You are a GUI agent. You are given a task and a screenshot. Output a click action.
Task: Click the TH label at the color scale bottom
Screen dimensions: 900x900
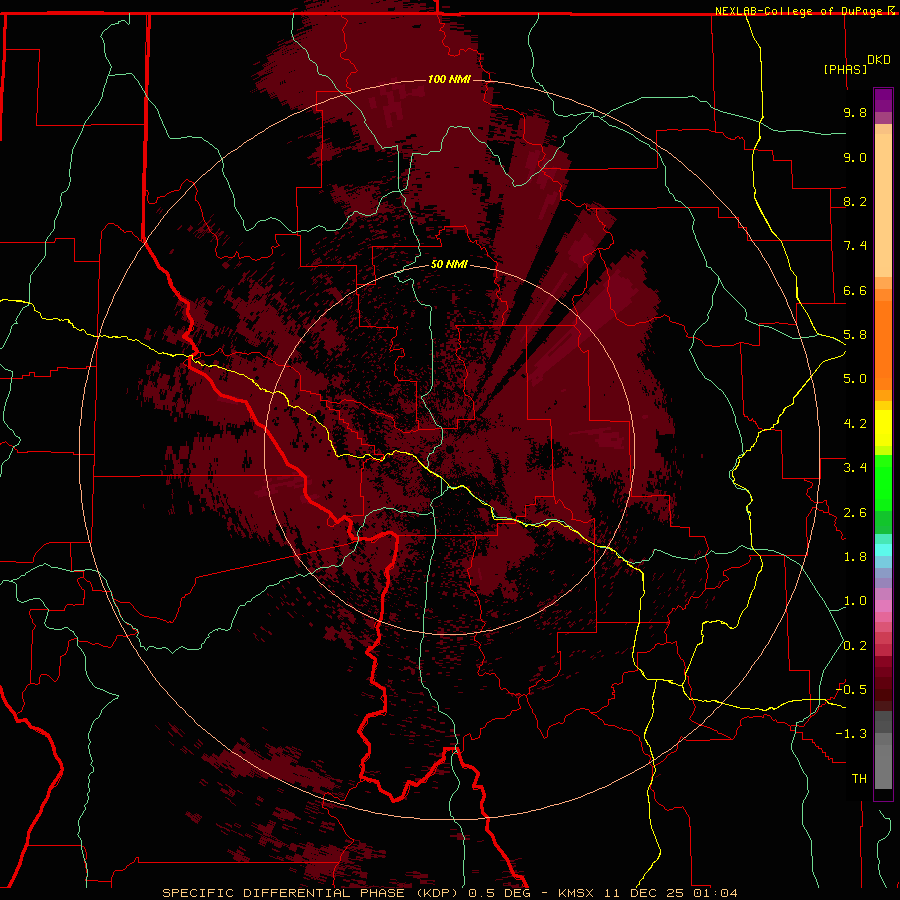(x=859, y=779)
